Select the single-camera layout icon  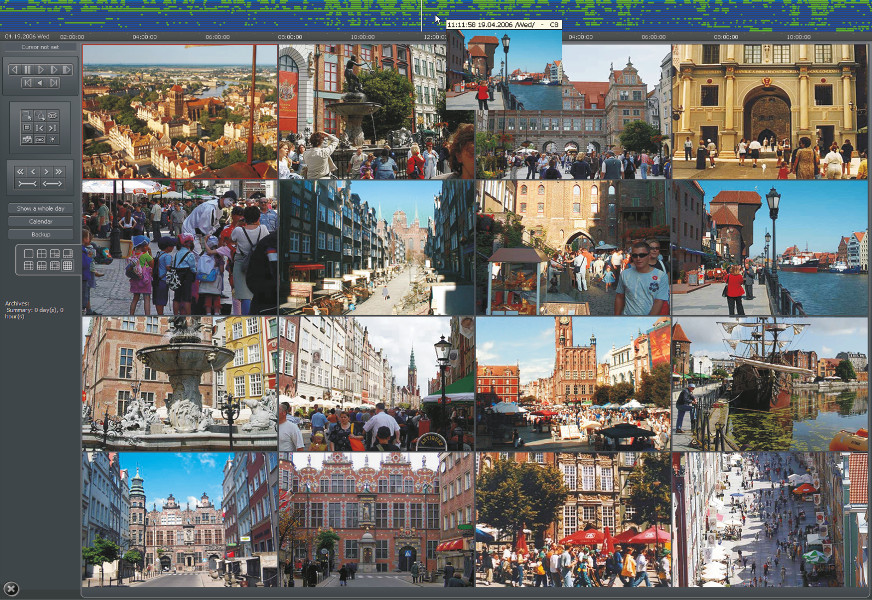(x=28, y=254)
